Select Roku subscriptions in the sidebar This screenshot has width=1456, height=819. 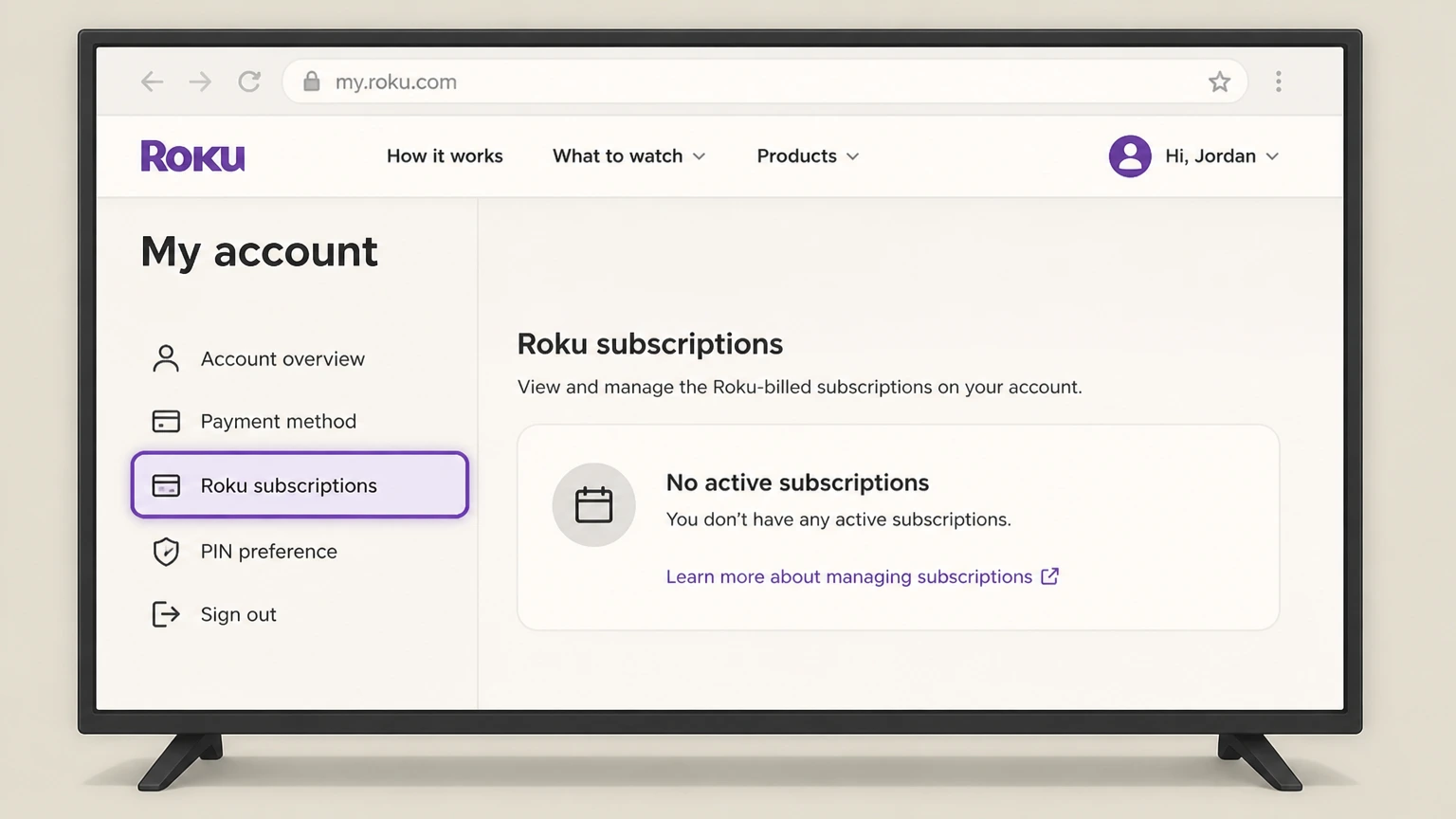pos(300,485)
